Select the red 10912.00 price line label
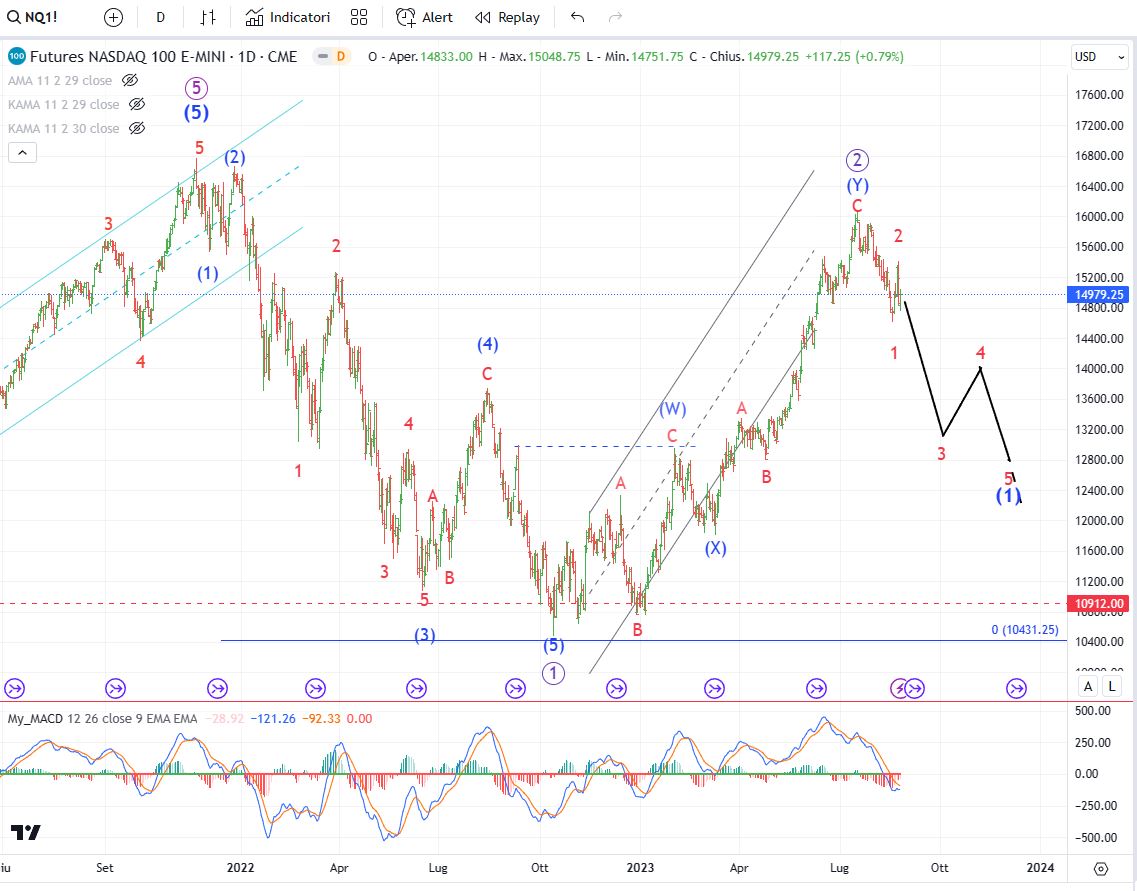Image resolution: width=1137 pixels, height=891 pixels. [1099, 603]
